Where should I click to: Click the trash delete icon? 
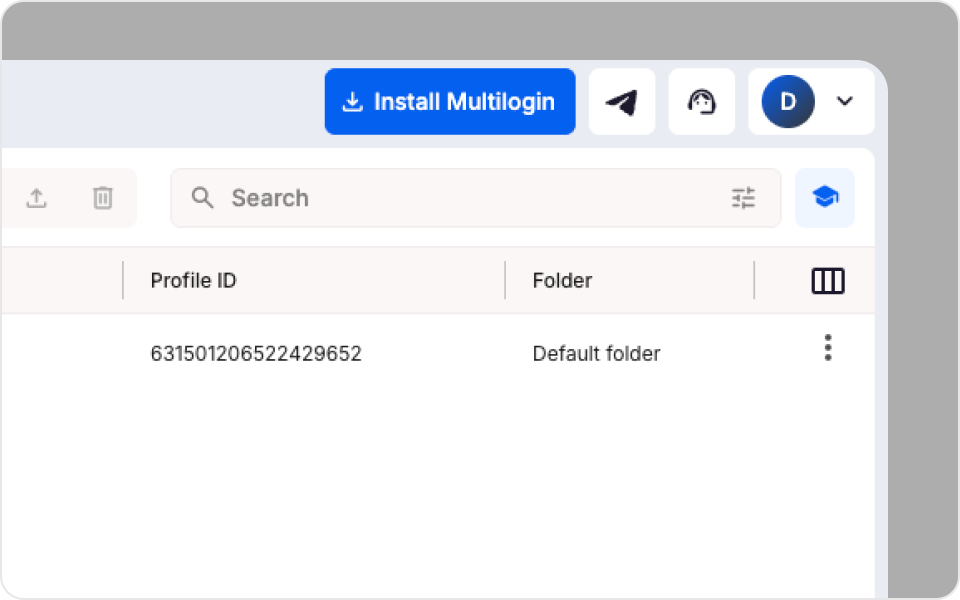[x=103, y=198]
